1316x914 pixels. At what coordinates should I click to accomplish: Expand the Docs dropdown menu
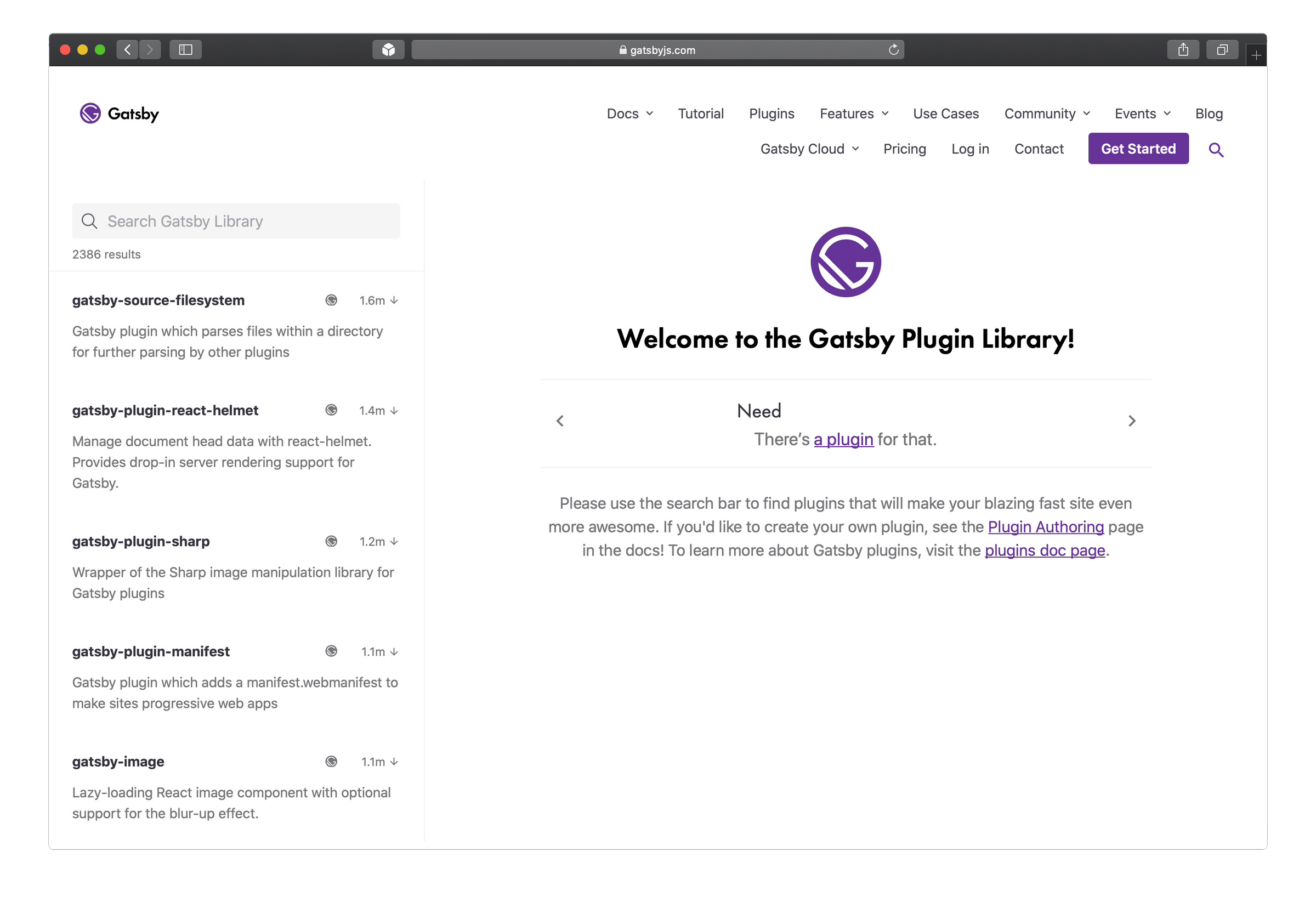click(629, 113)
